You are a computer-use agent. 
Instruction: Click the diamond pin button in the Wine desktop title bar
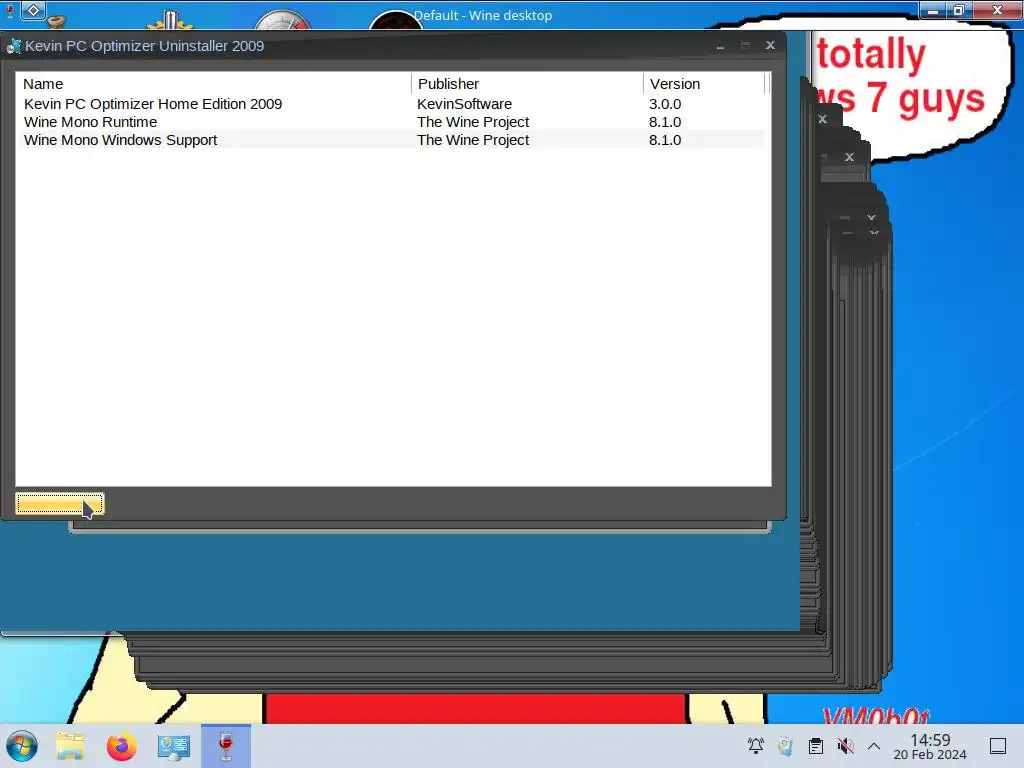33,10
